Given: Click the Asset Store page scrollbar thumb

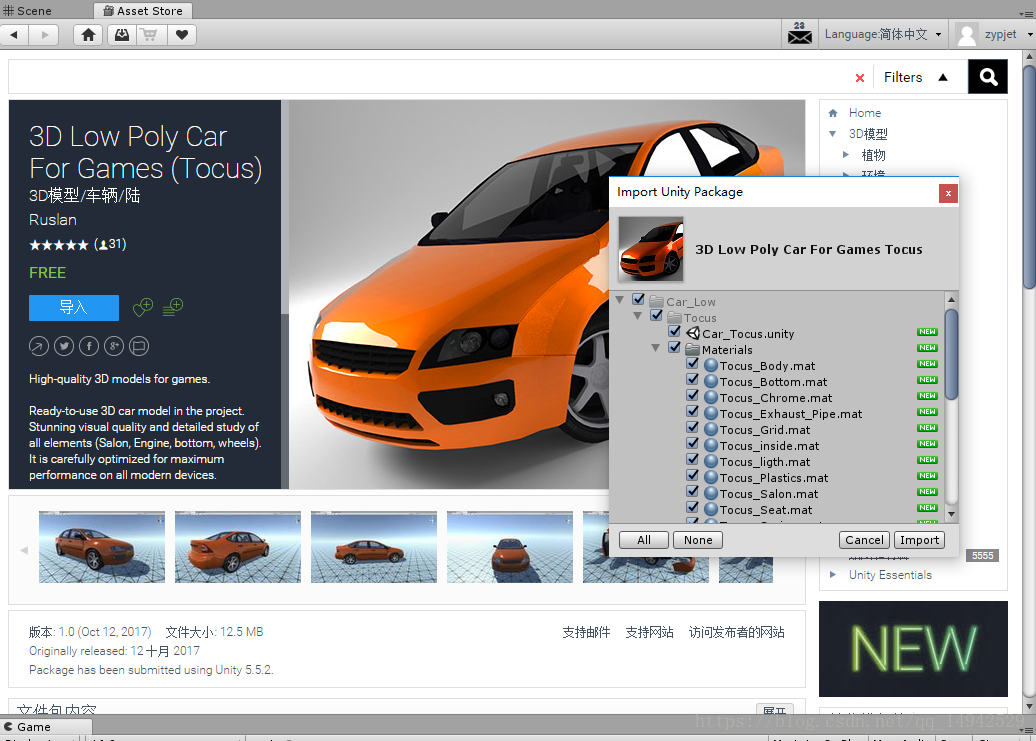Looking at the screenshot, I should [x=1029, y=175].
